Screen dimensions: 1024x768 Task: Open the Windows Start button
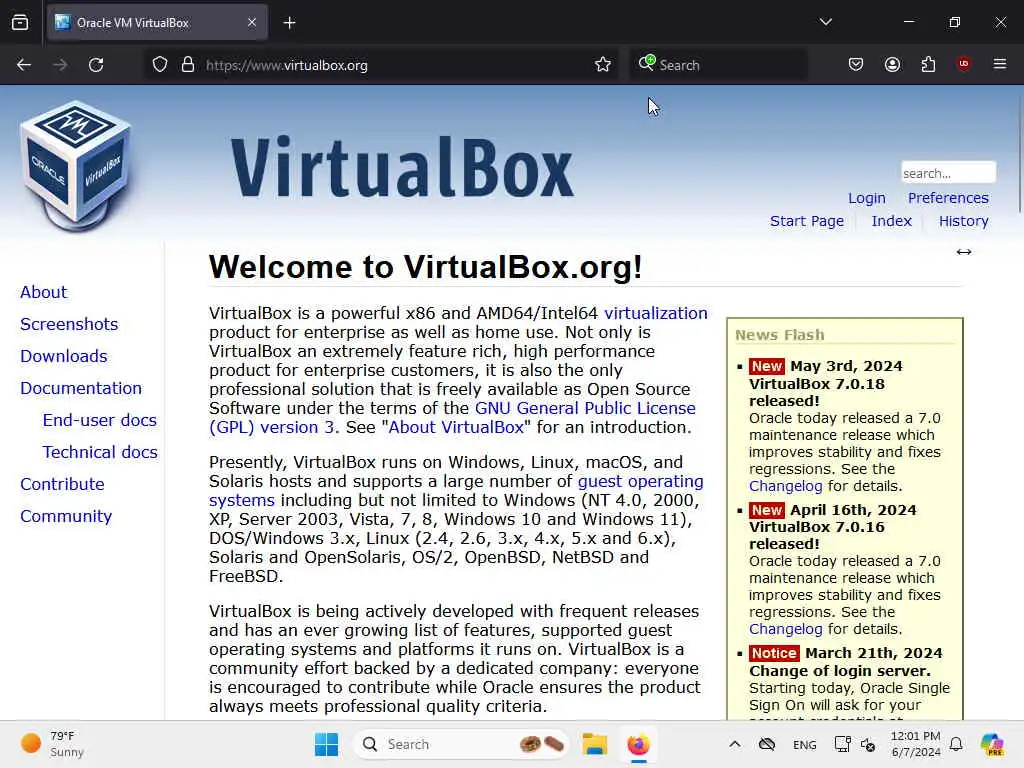pyautogui.click(x=327, y=744)
